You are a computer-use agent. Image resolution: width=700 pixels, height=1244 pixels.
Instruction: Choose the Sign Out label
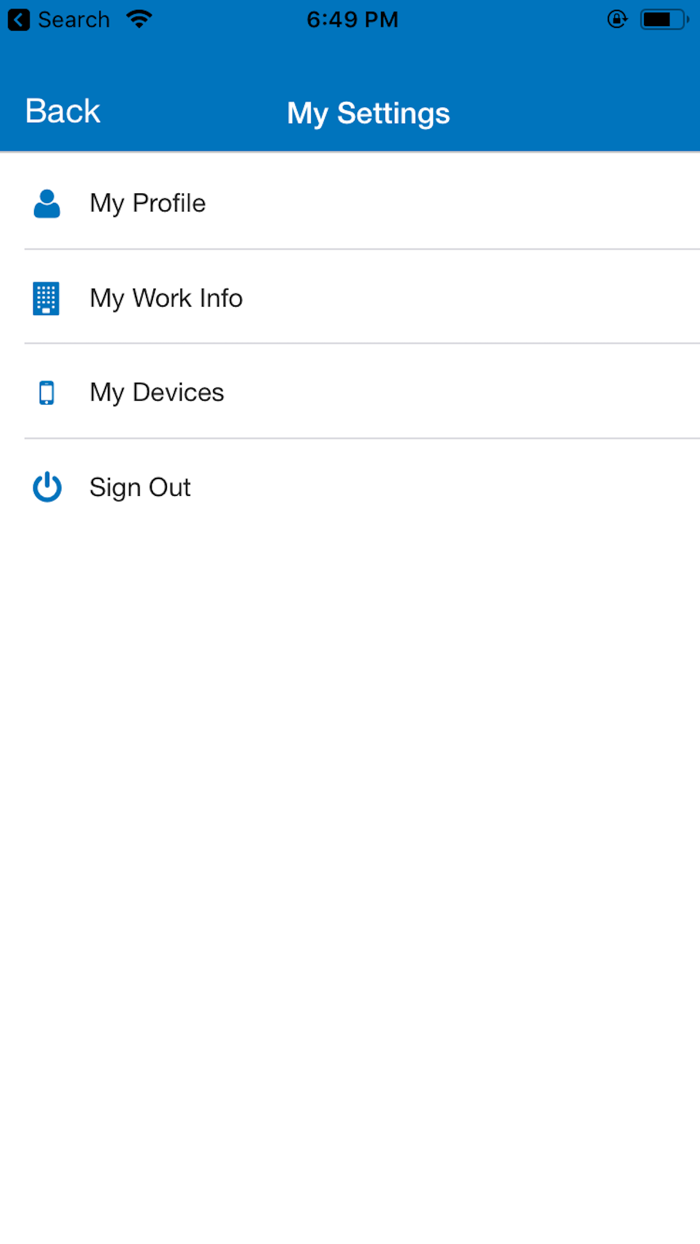pos(140,488)
